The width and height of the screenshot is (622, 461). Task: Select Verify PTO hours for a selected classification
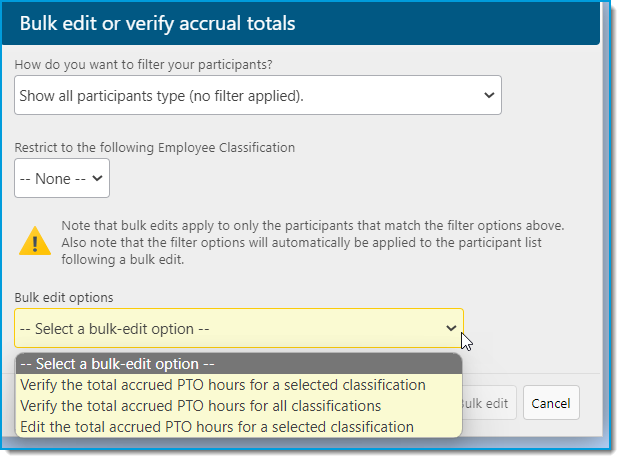pyautogui.click(x=239, y=385)
